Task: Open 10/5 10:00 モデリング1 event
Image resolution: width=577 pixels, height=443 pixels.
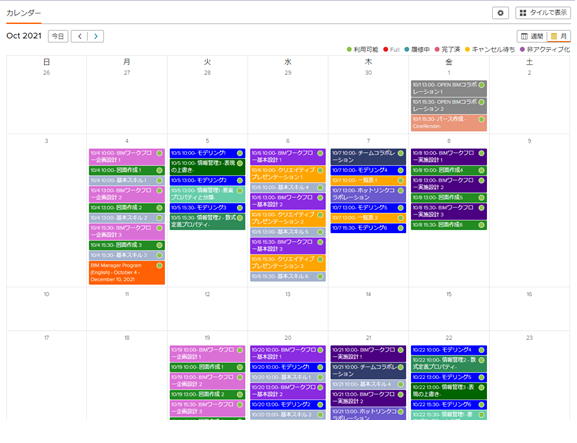Action: [x=207, y=153]
